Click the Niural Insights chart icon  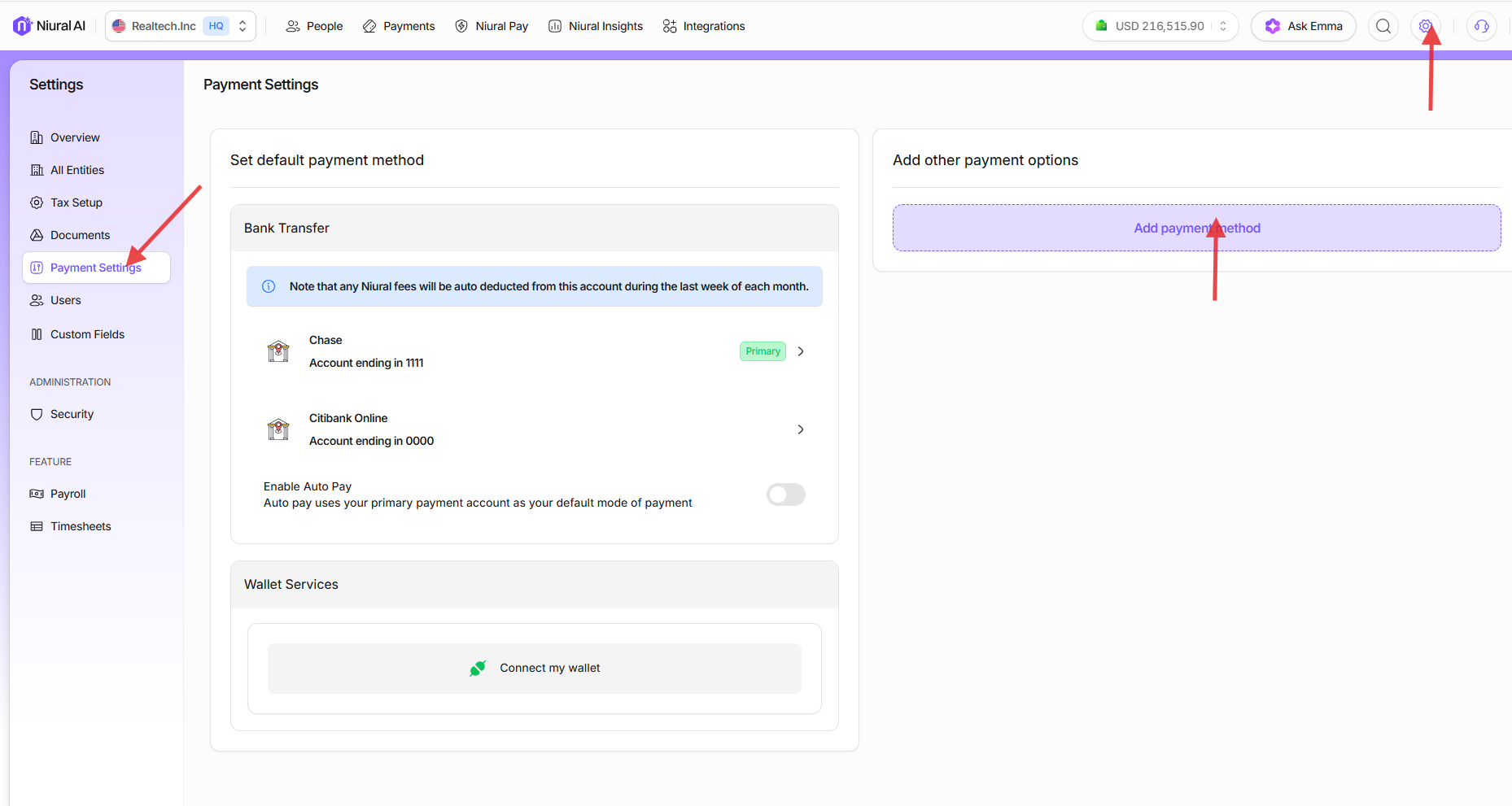[555, 26]
